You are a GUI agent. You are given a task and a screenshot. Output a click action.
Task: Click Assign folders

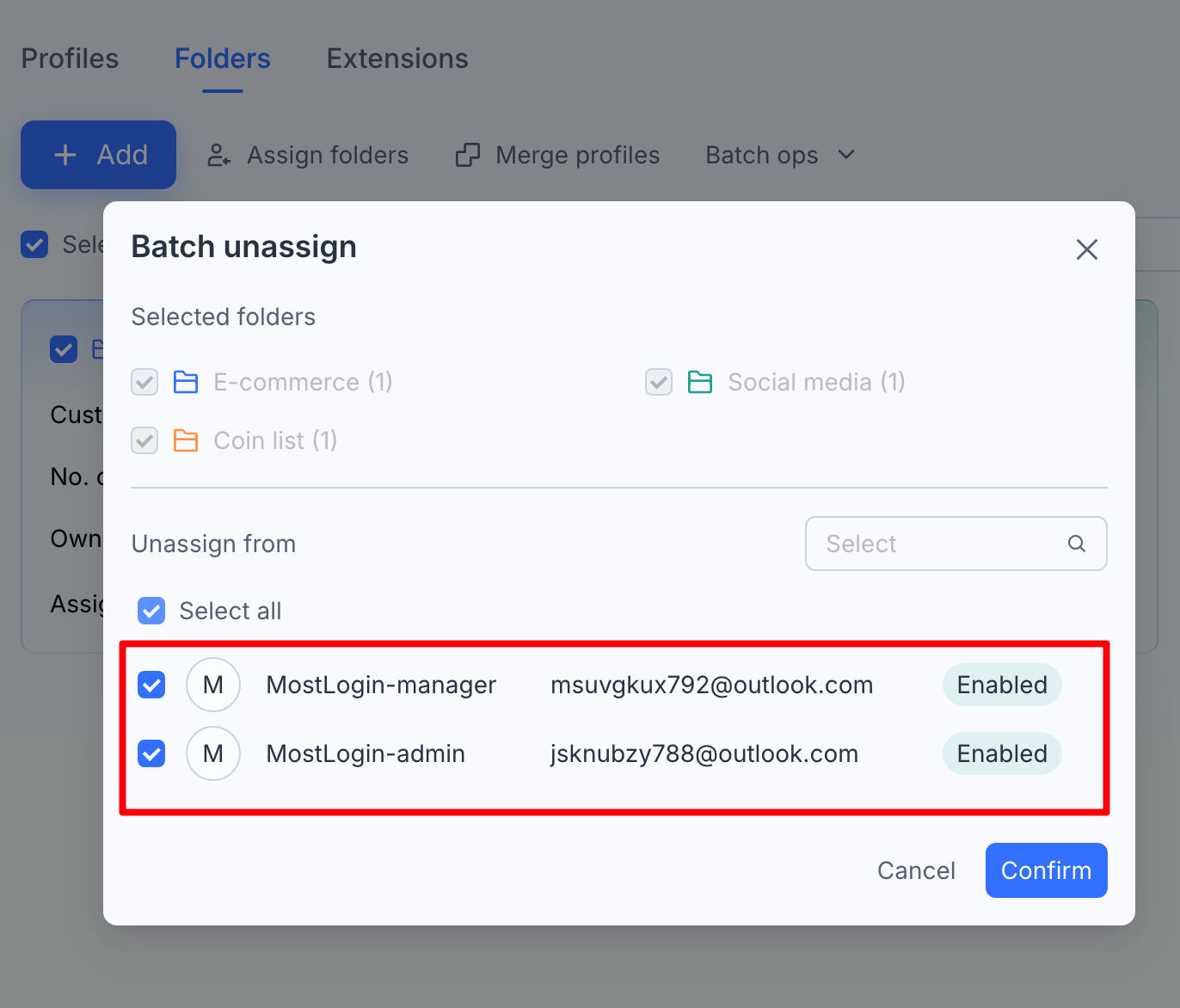point(308,155)
